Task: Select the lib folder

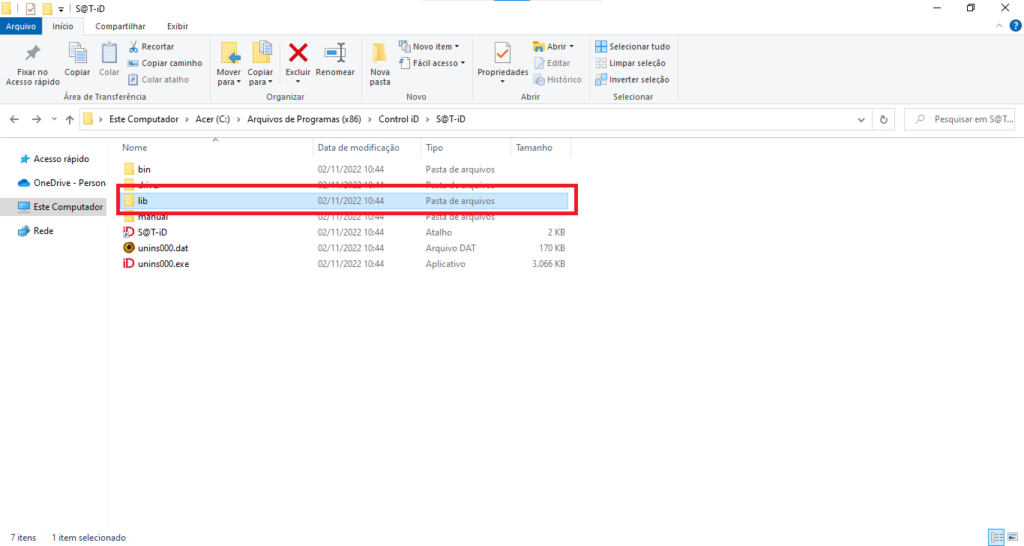Action: [344, 201]
